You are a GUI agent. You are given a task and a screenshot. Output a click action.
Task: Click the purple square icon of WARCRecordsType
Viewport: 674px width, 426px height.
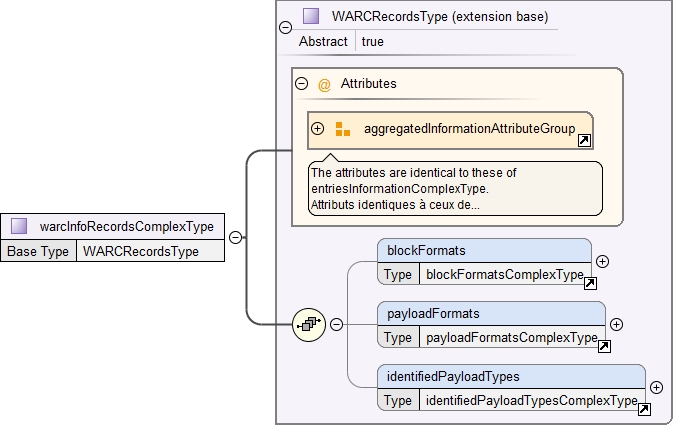point(311,16)
